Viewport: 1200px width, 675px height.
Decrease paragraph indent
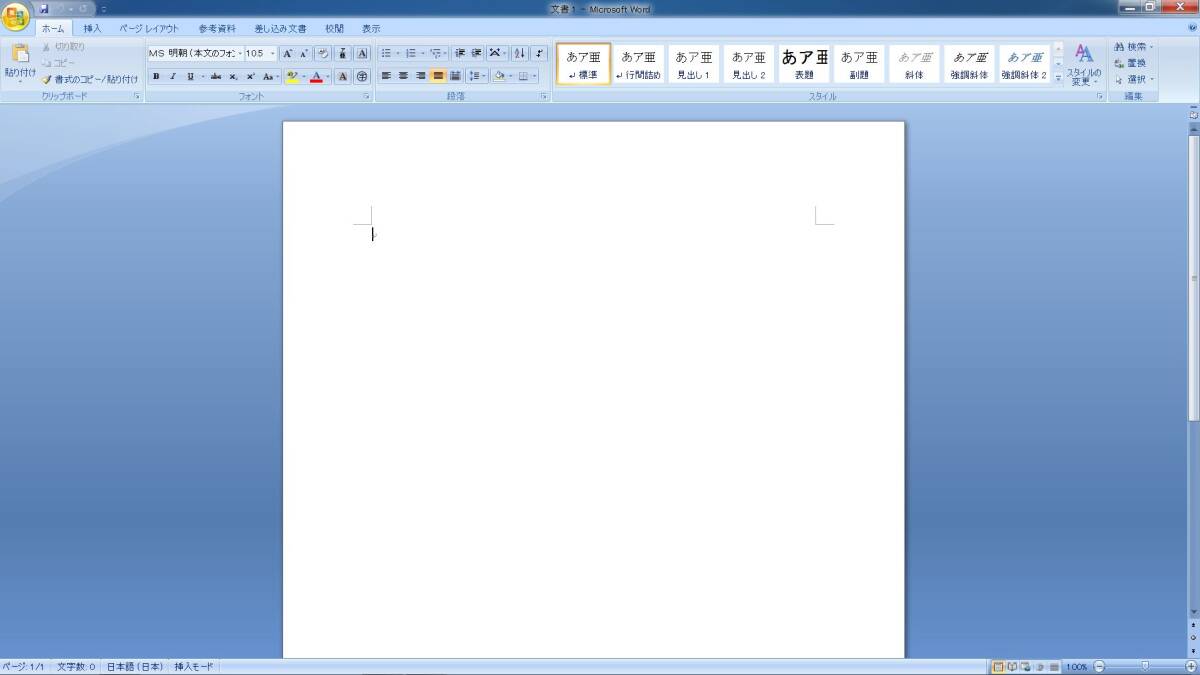point(460,53)
